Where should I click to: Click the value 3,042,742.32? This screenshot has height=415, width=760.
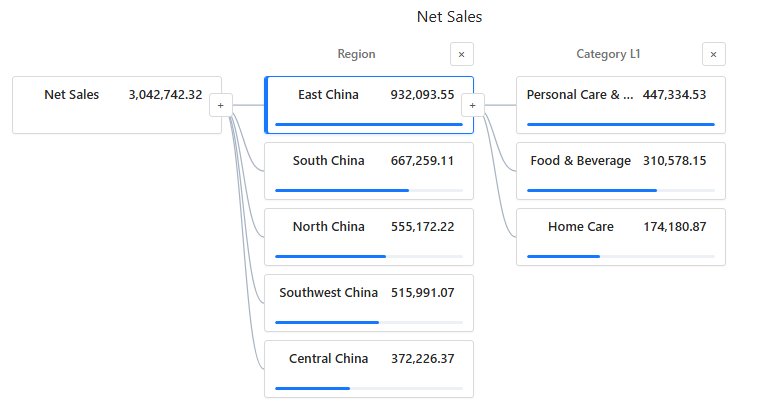pyautogui.click(x=165, y=95)
